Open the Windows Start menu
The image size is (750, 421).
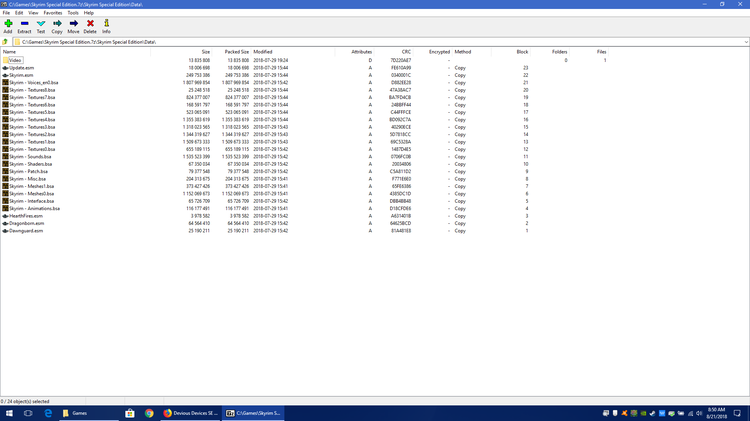click(x=9, y=413)
